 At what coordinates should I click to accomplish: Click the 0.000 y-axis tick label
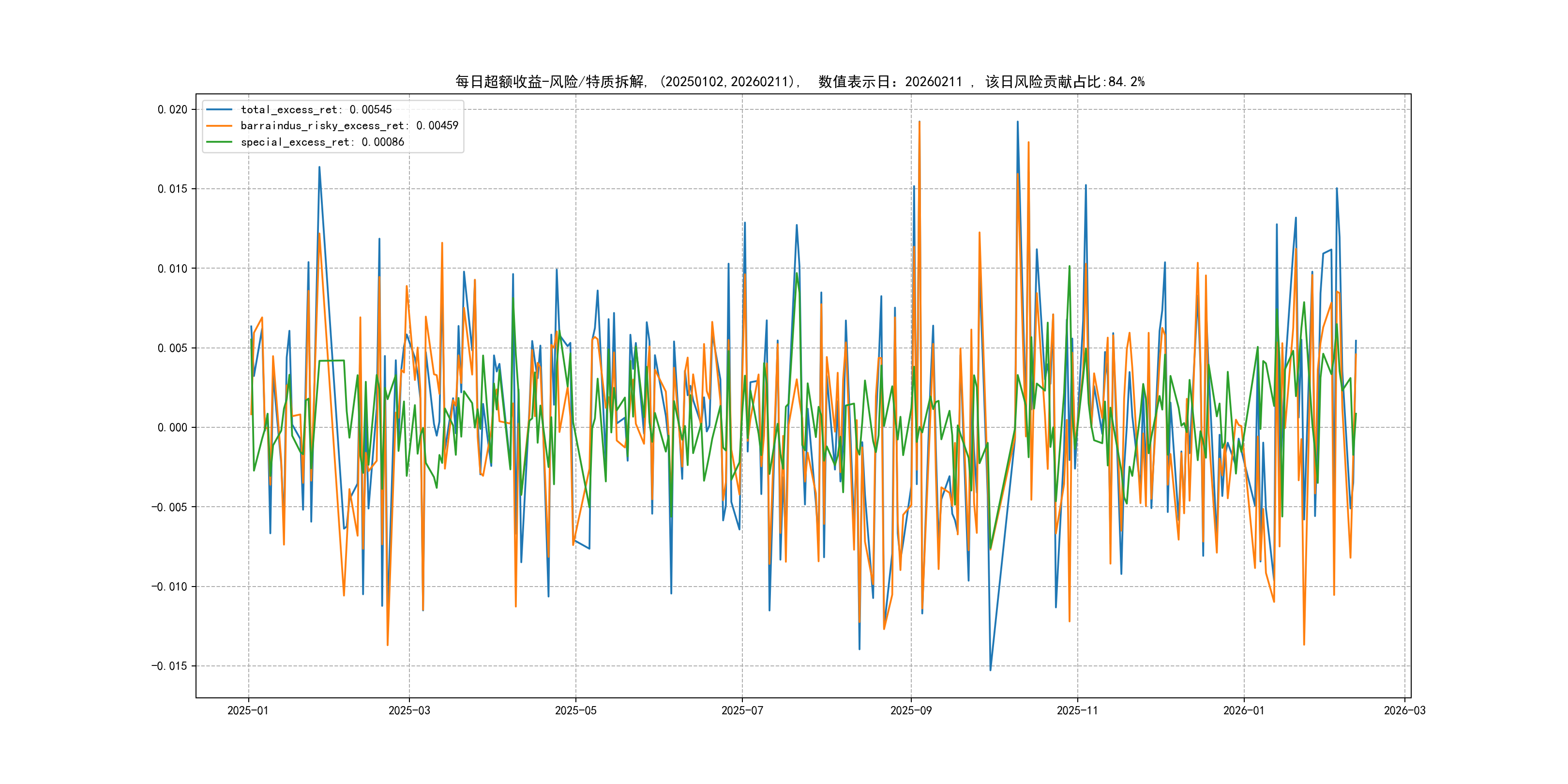[172, 428]
